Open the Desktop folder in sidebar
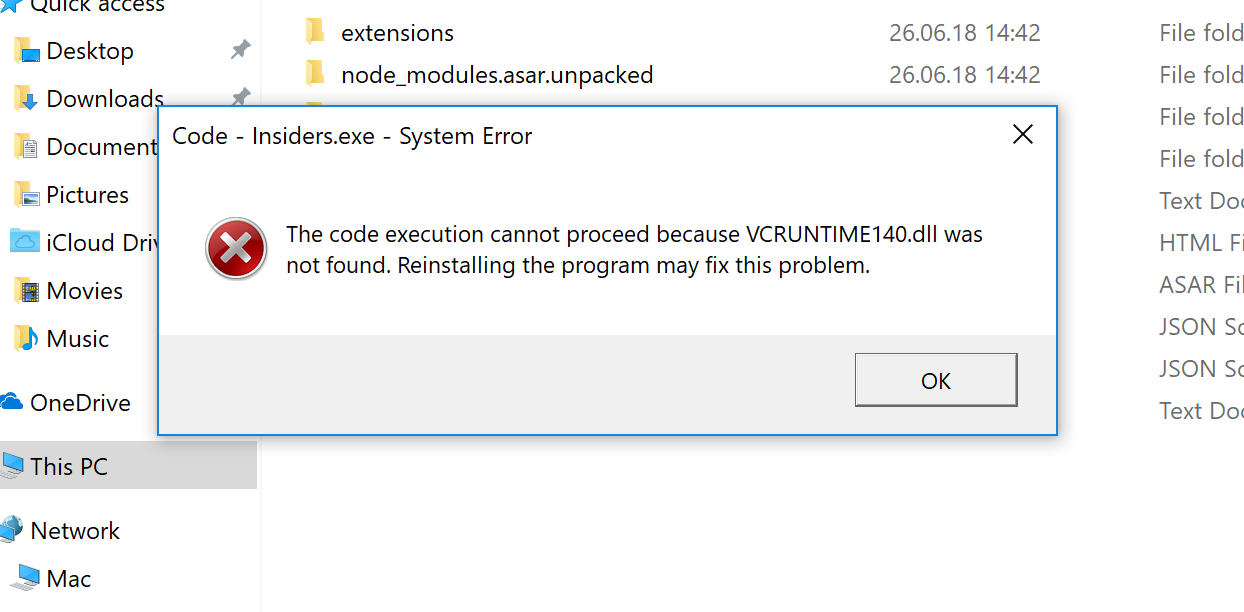Image resolution: width=1244 pixels, height=612 pixels. point(88,50)
